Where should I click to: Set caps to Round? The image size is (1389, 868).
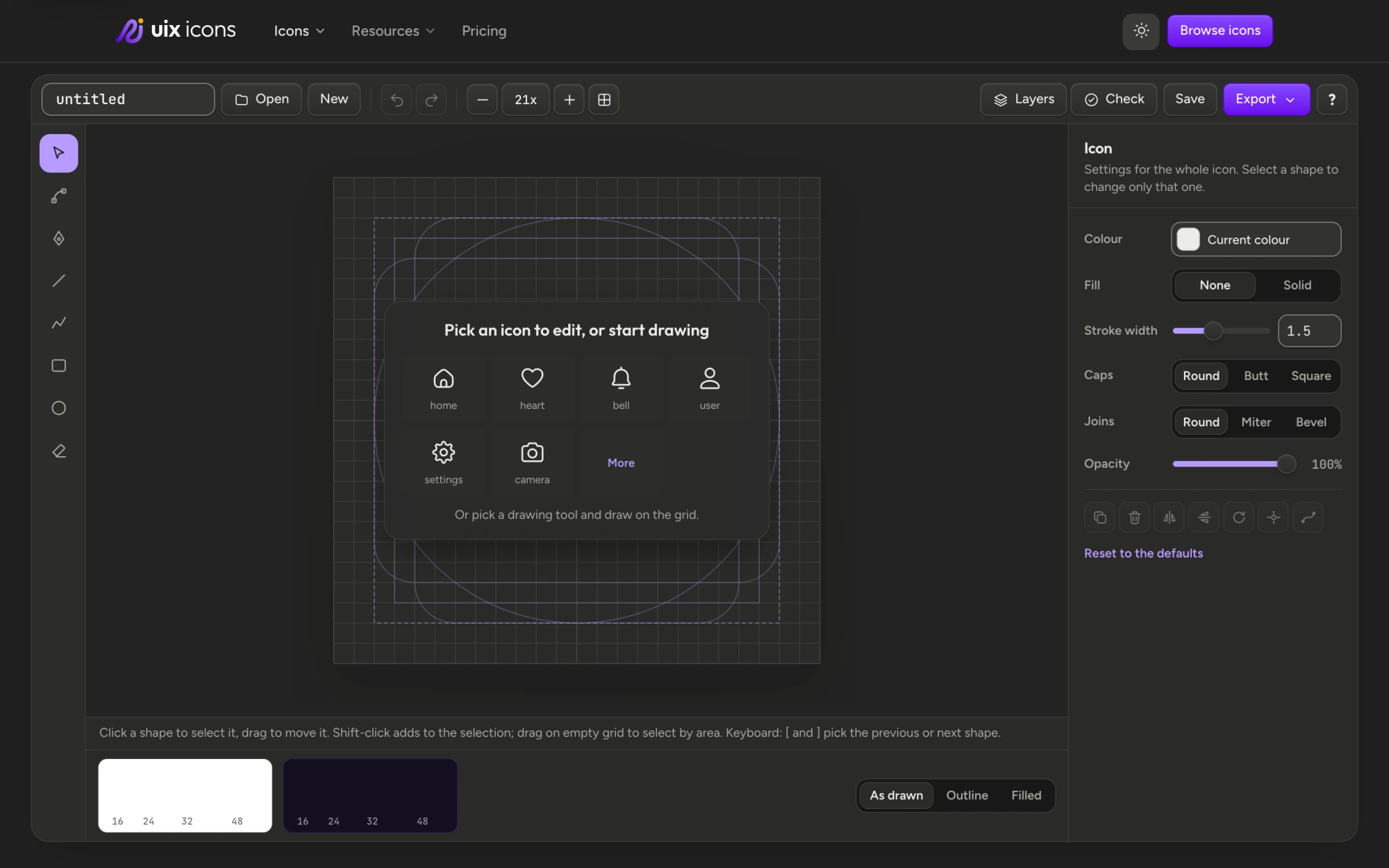pos(1201,376)
